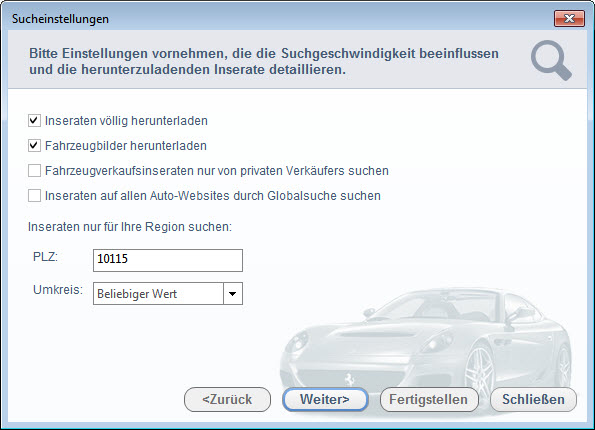
Task: Click the Ferrari car background image
Action: point(426,348)
